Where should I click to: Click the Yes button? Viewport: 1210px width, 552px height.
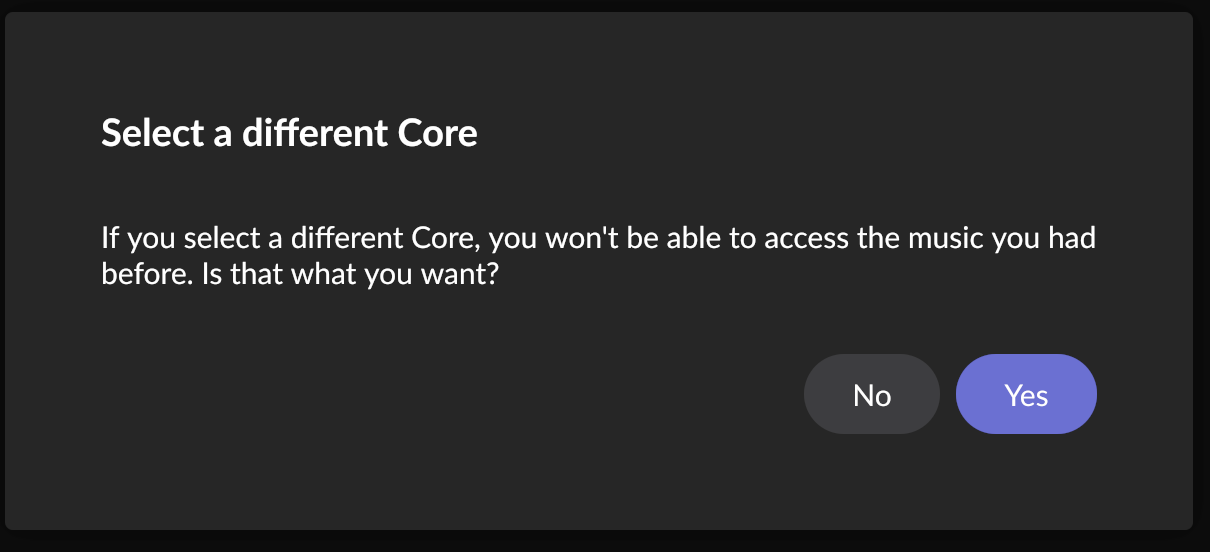point(1026,395)
